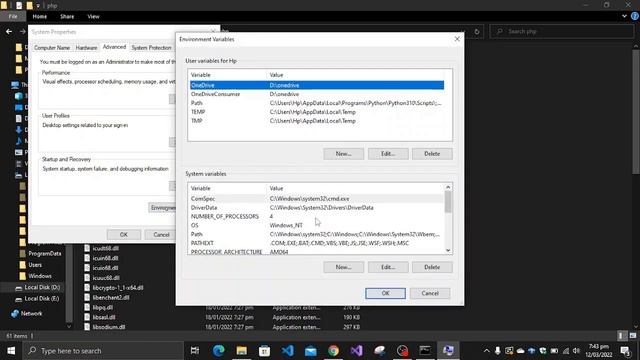
Task: Select the OS system variable row
Action: (x=317, y=225)
